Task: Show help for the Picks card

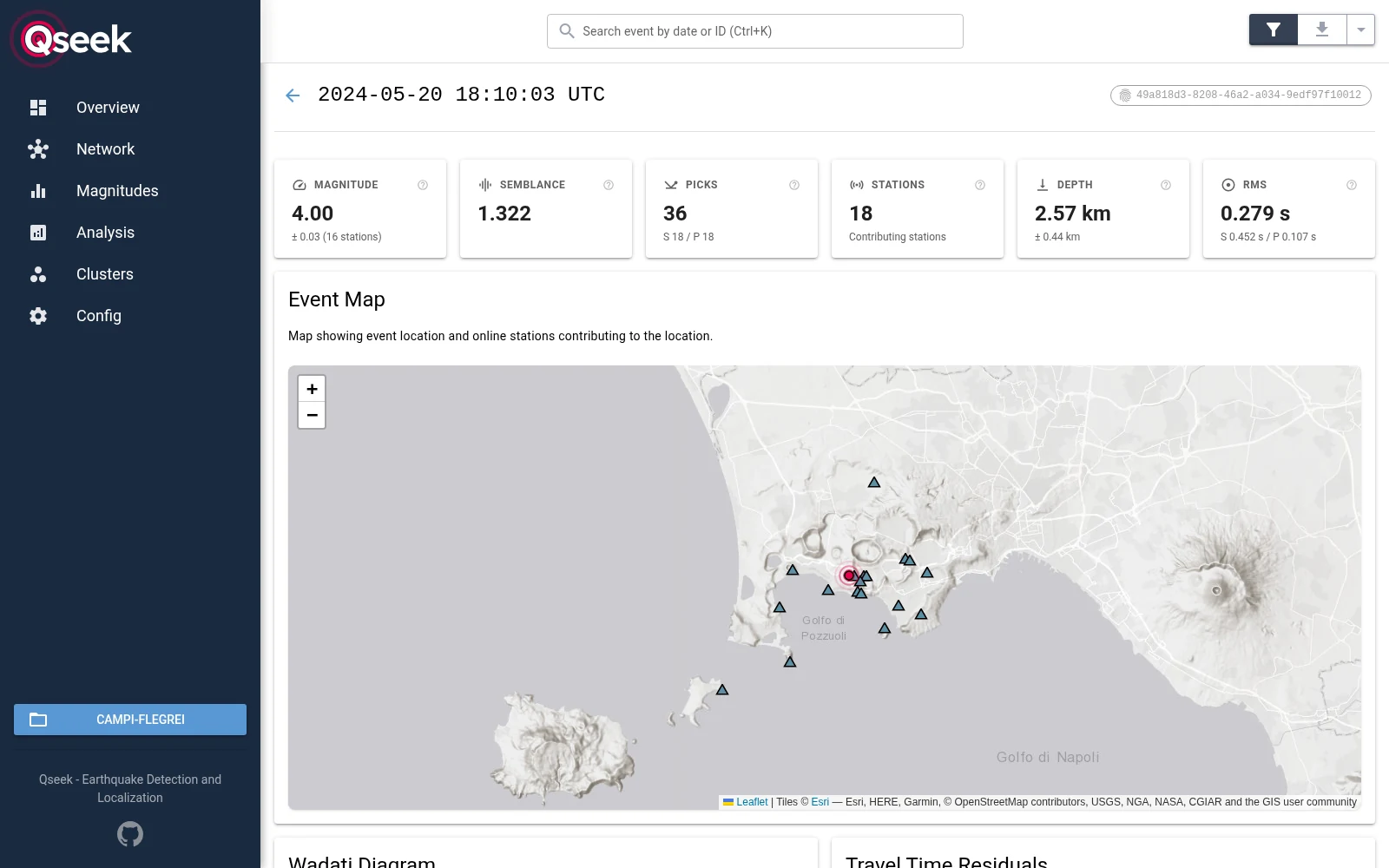Action: tap(794, 185)
